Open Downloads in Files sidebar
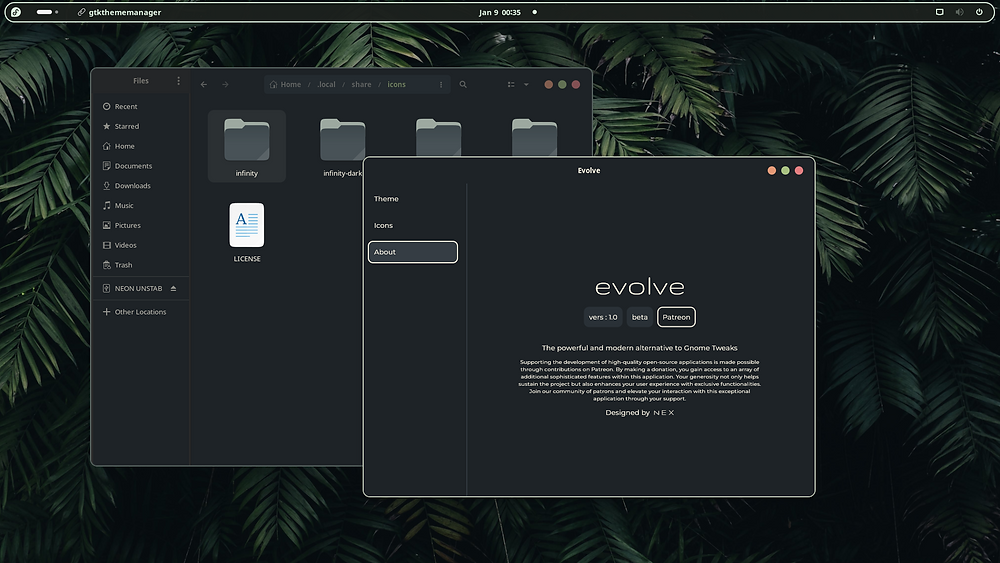 click(x=140, y=186)
